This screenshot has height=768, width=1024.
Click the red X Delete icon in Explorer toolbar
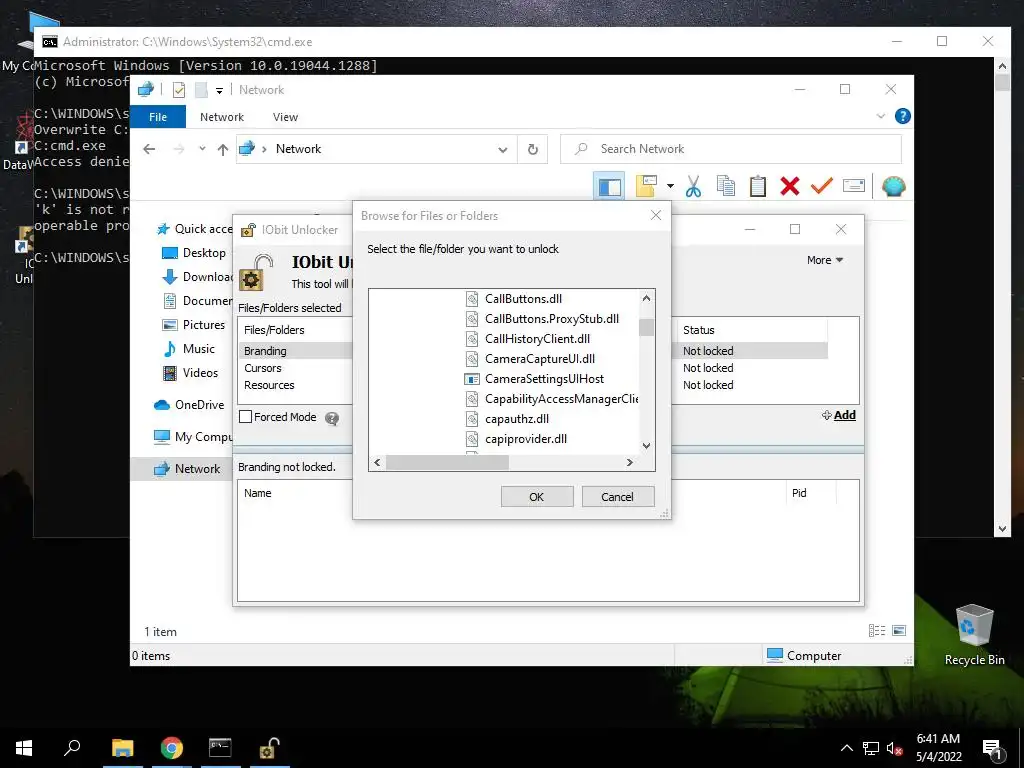point(790,186)
